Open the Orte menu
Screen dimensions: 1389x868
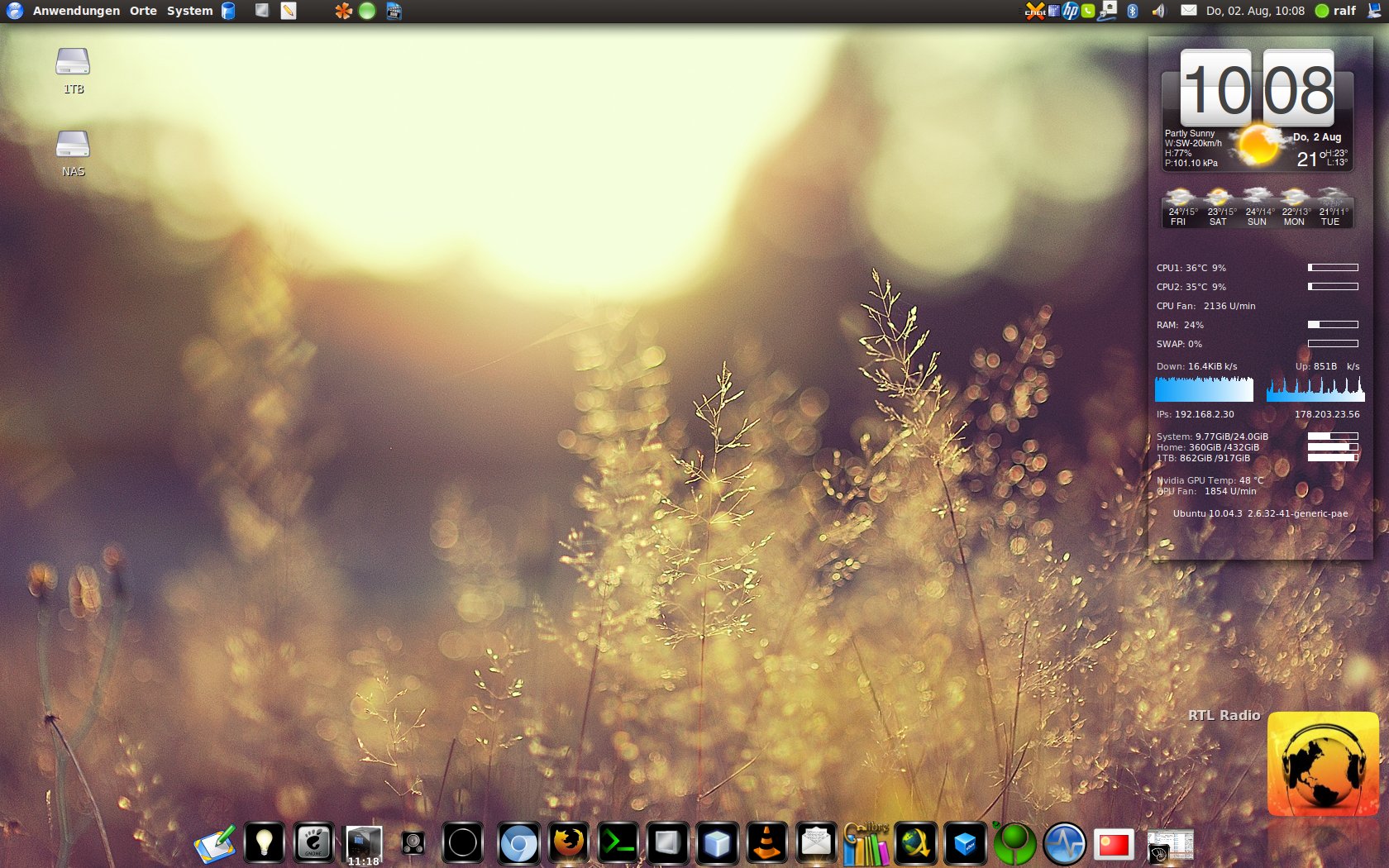point(143,11)
